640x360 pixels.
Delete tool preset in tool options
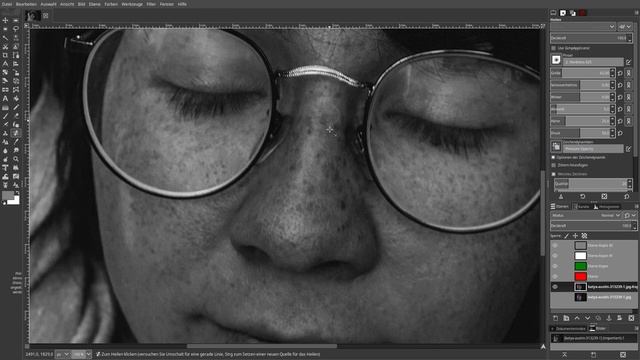tap(604, 197)
